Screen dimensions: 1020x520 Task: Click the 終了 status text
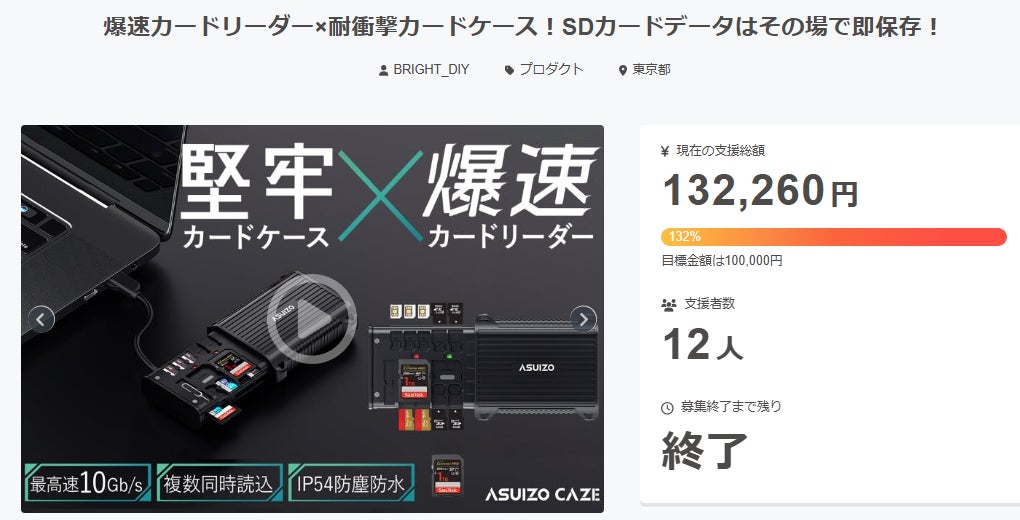[705, 451]
